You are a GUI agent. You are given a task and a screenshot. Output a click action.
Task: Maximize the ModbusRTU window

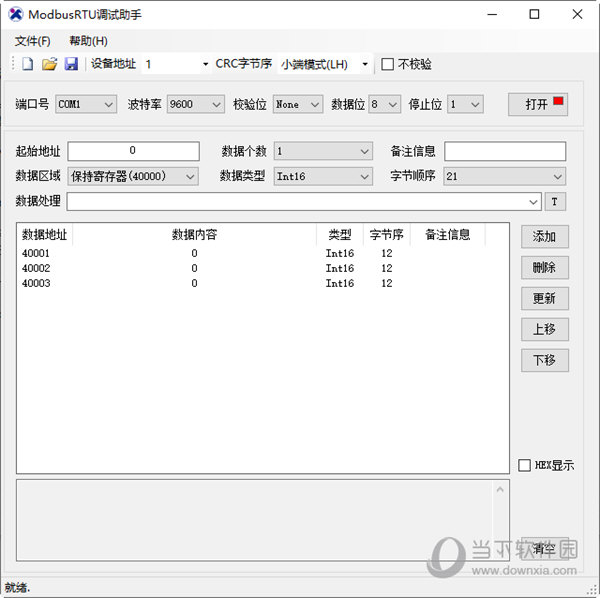click(534, 15)
